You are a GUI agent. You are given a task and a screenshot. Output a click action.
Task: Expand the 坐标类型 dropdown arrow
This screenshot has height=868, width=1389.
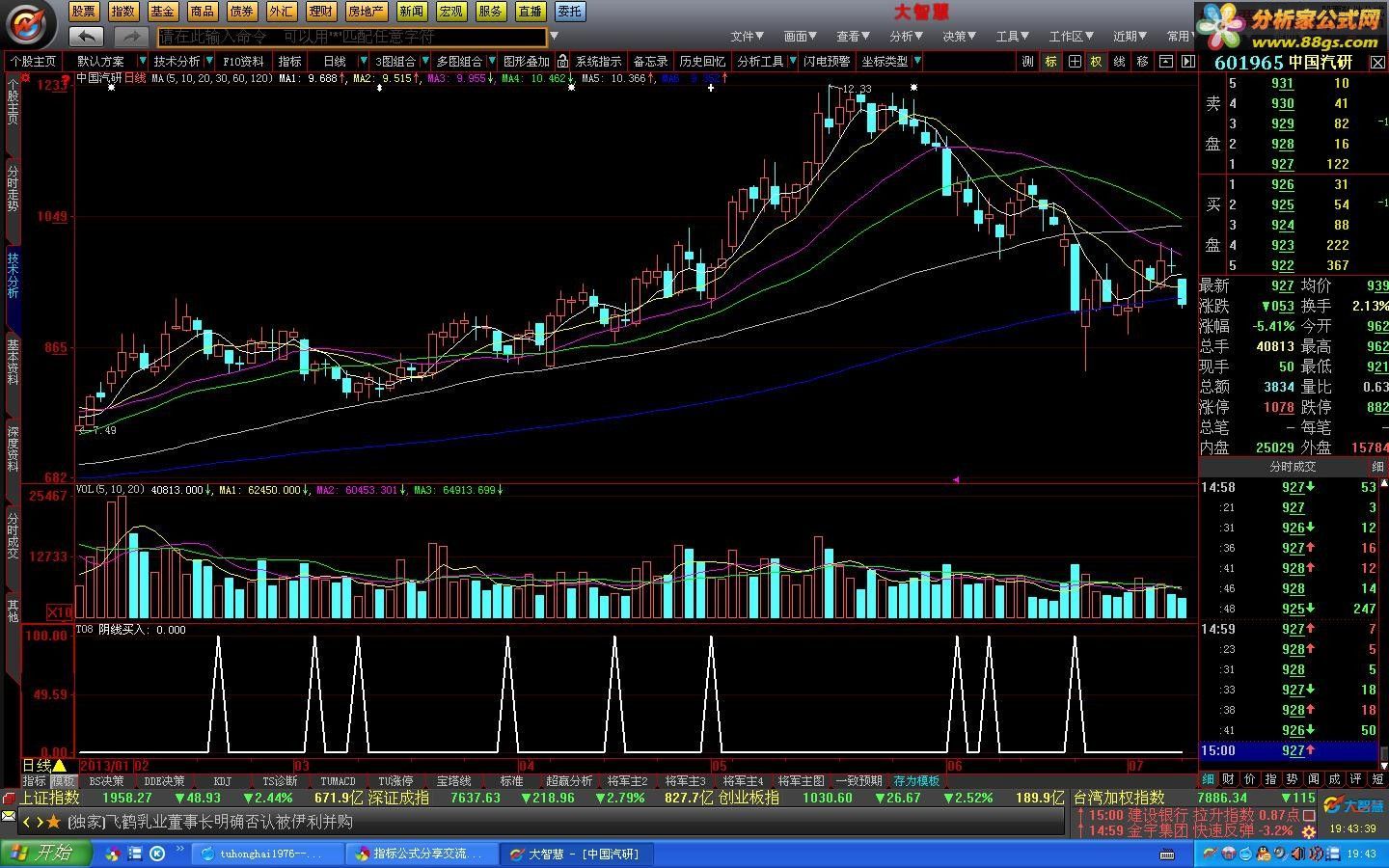click(917, 61)
